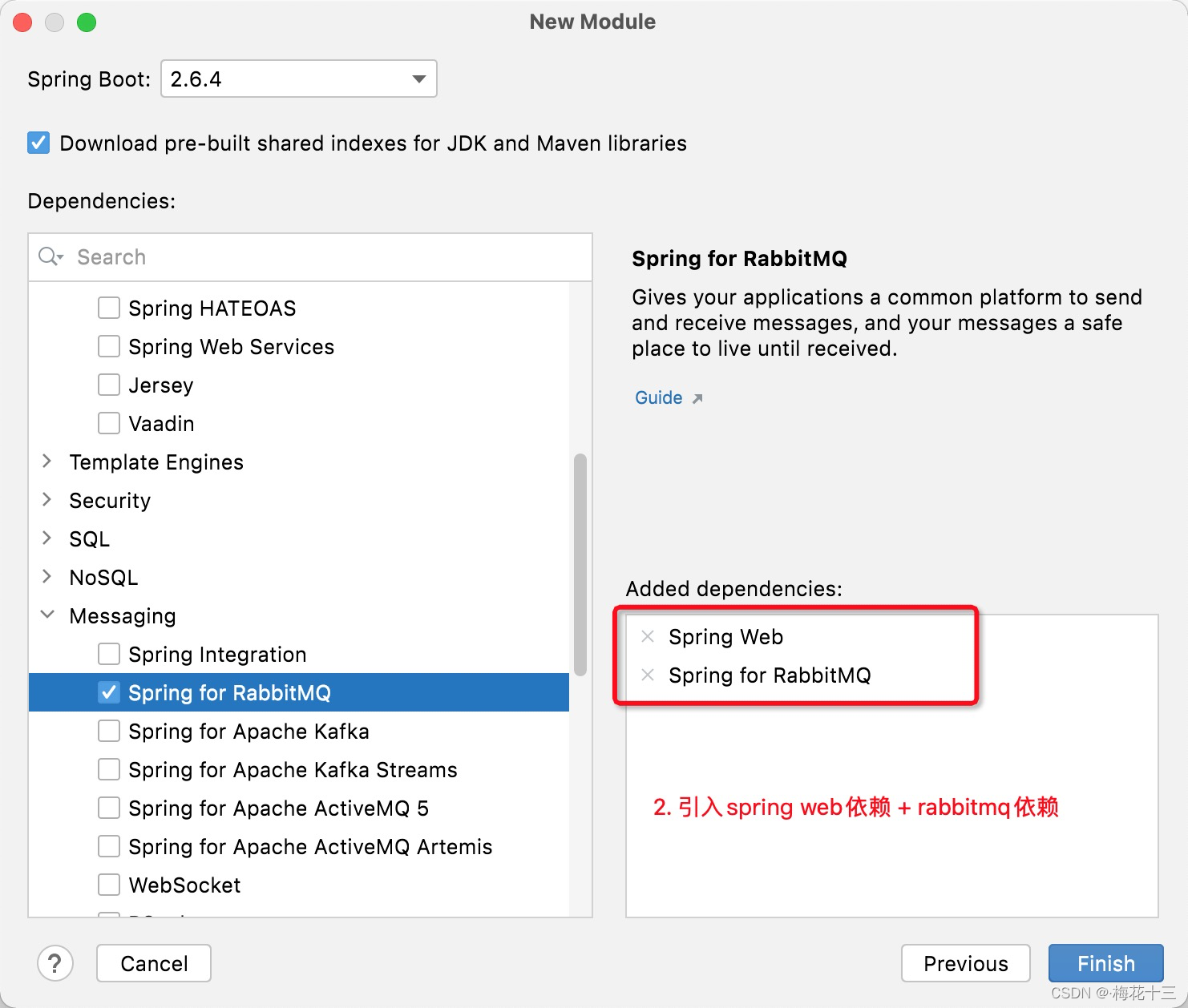Click the Messaging tree label
The width and height of the screenshot is (1188, 1008).
[x=123, y=616]
